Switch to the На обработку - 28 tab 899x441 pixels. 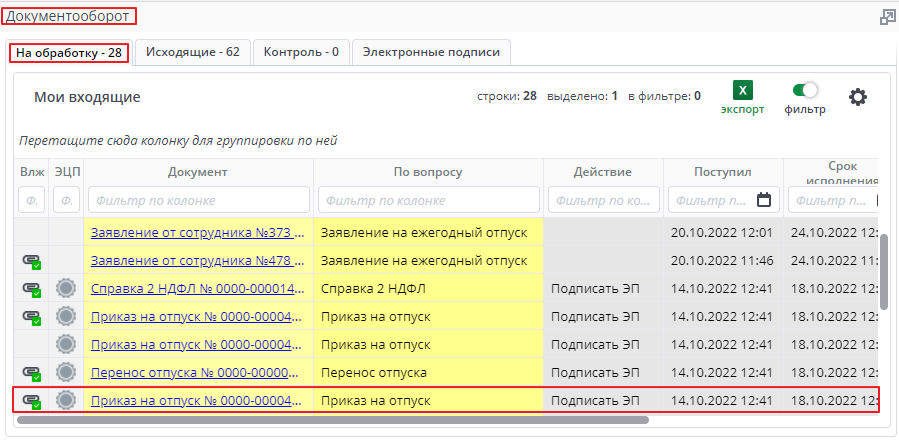tap(69, 53)
